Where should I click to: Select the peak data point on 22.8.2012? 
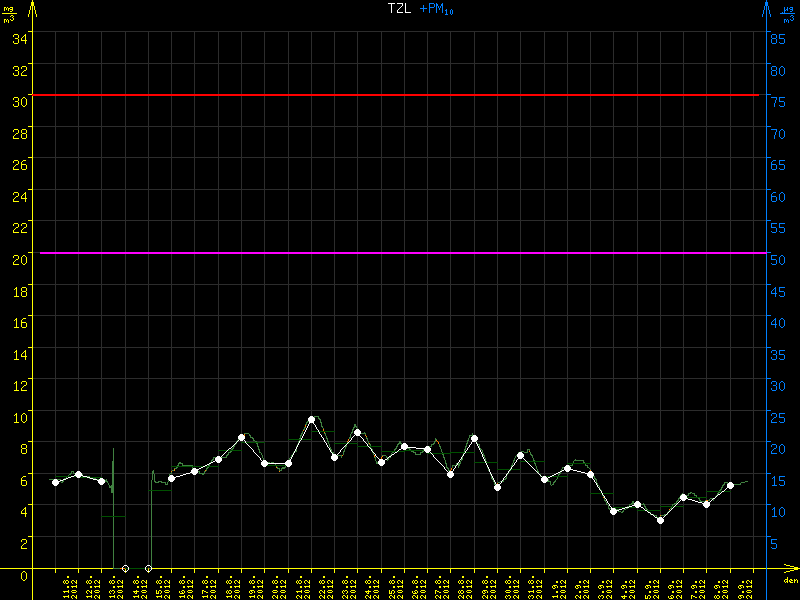click(311, 420)
